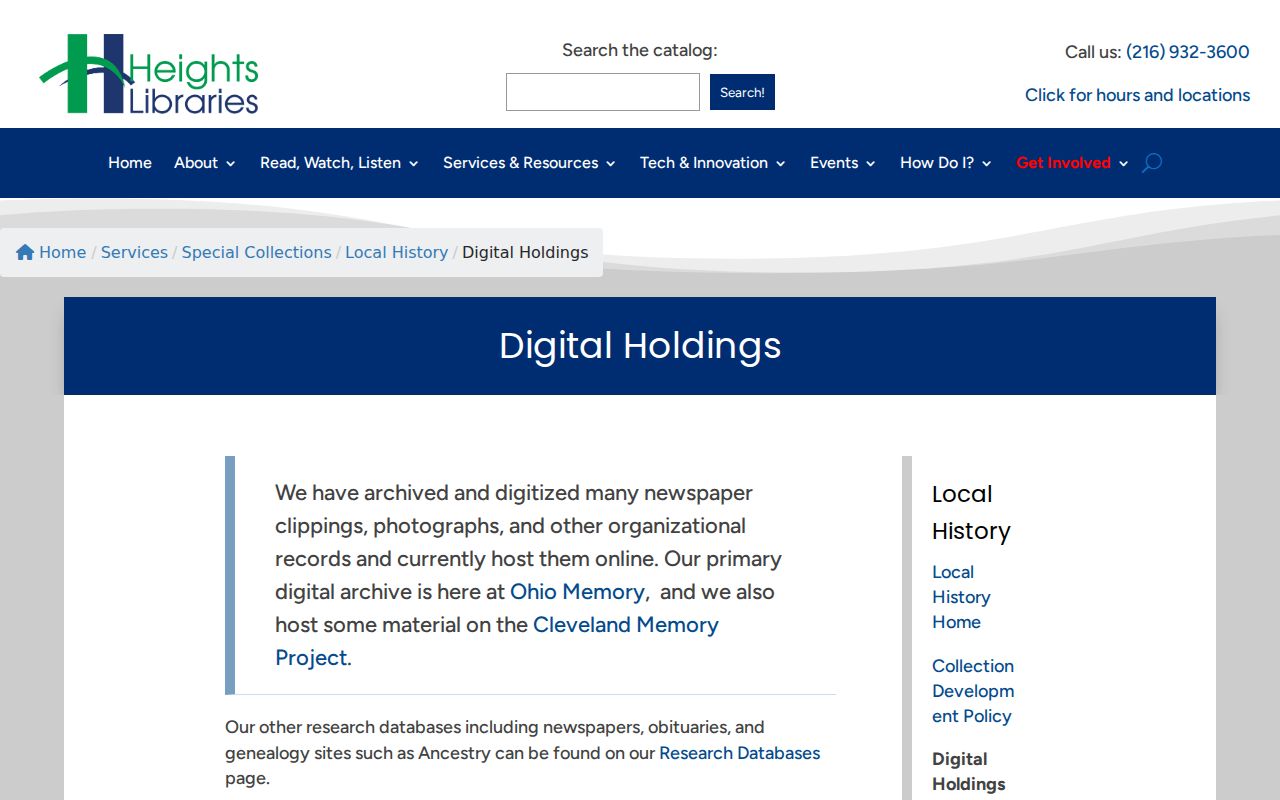Open the Get Involved menu item
This screenshot has height=800, width=1280.
[1063, 163]
